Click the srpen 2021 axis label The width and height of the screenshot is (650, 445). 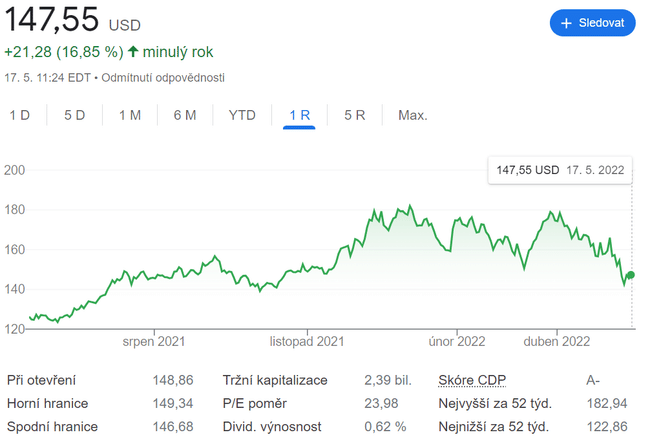coord(153,341)
